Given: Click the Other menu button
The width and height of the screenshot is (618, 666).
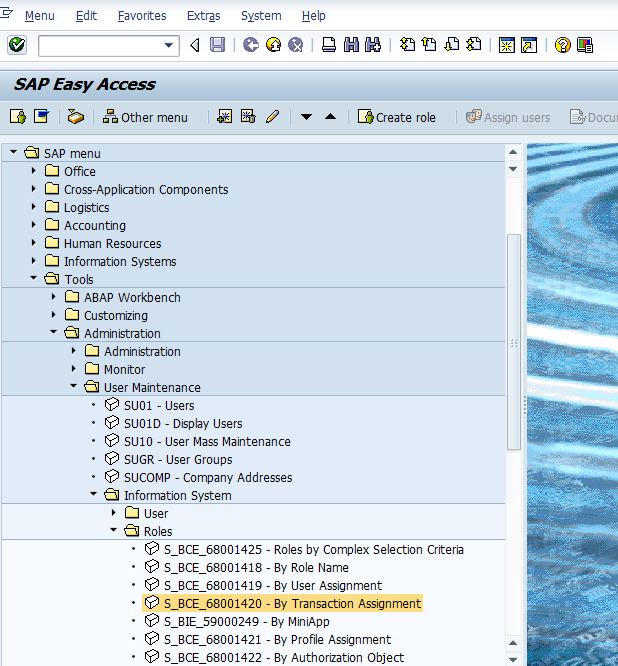Looking at the screenshot, I should (145, 117).
